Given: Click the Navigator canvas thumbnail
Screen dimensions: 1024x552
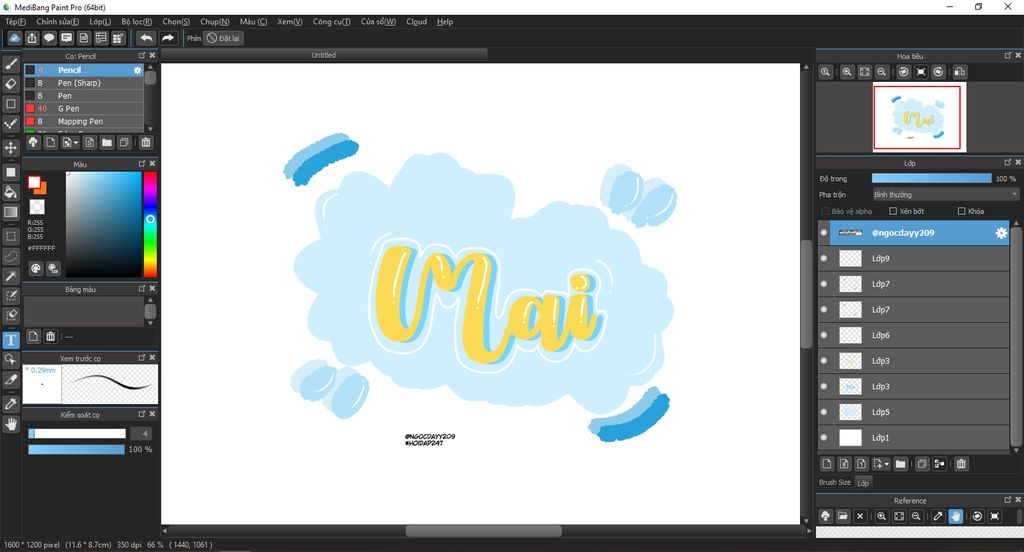Looking at the screenshot, I should [x=920, y=118].
